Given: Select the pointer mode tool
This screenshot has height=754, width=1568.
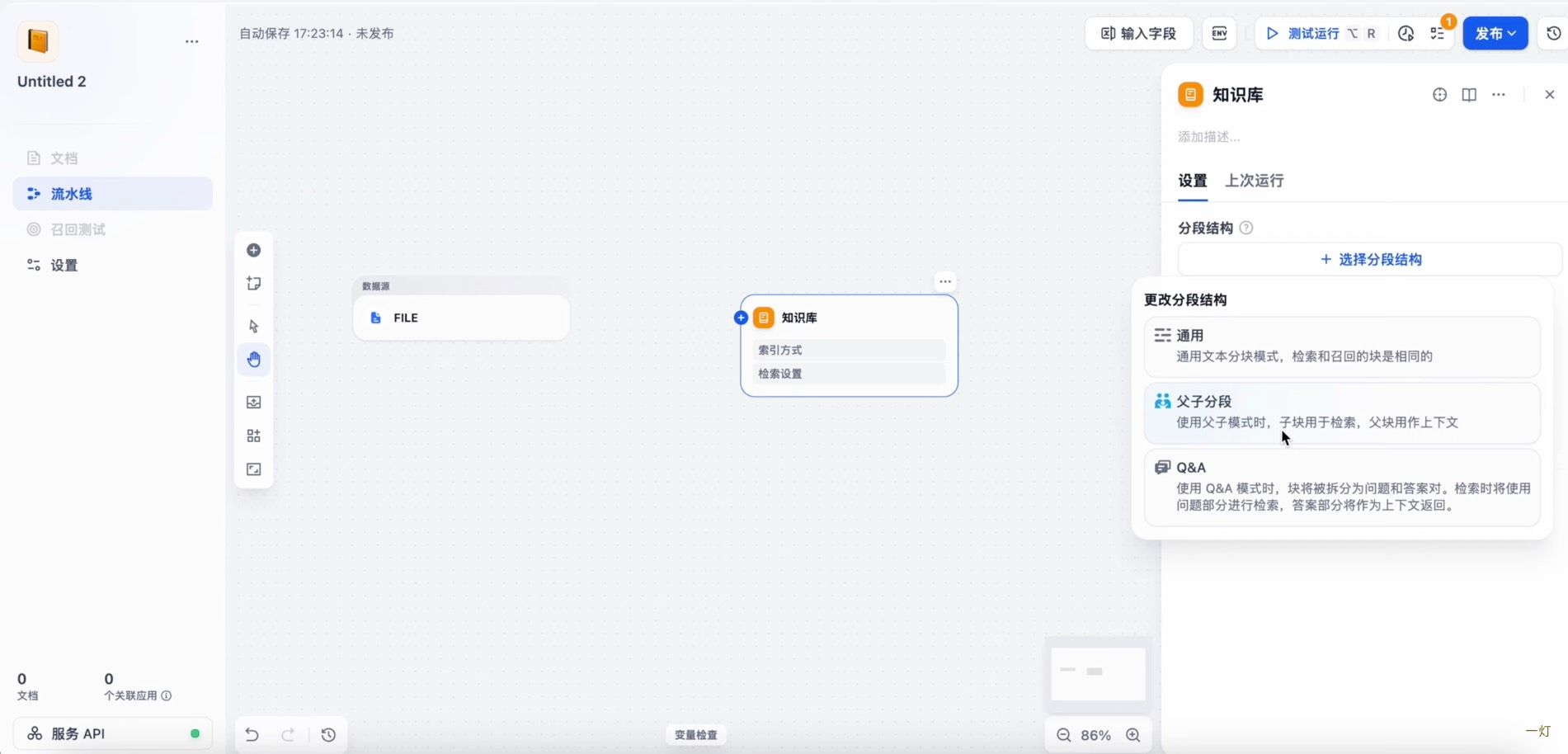Looking at the screenshot, I should pyautogui.click(x=254, y=327).
